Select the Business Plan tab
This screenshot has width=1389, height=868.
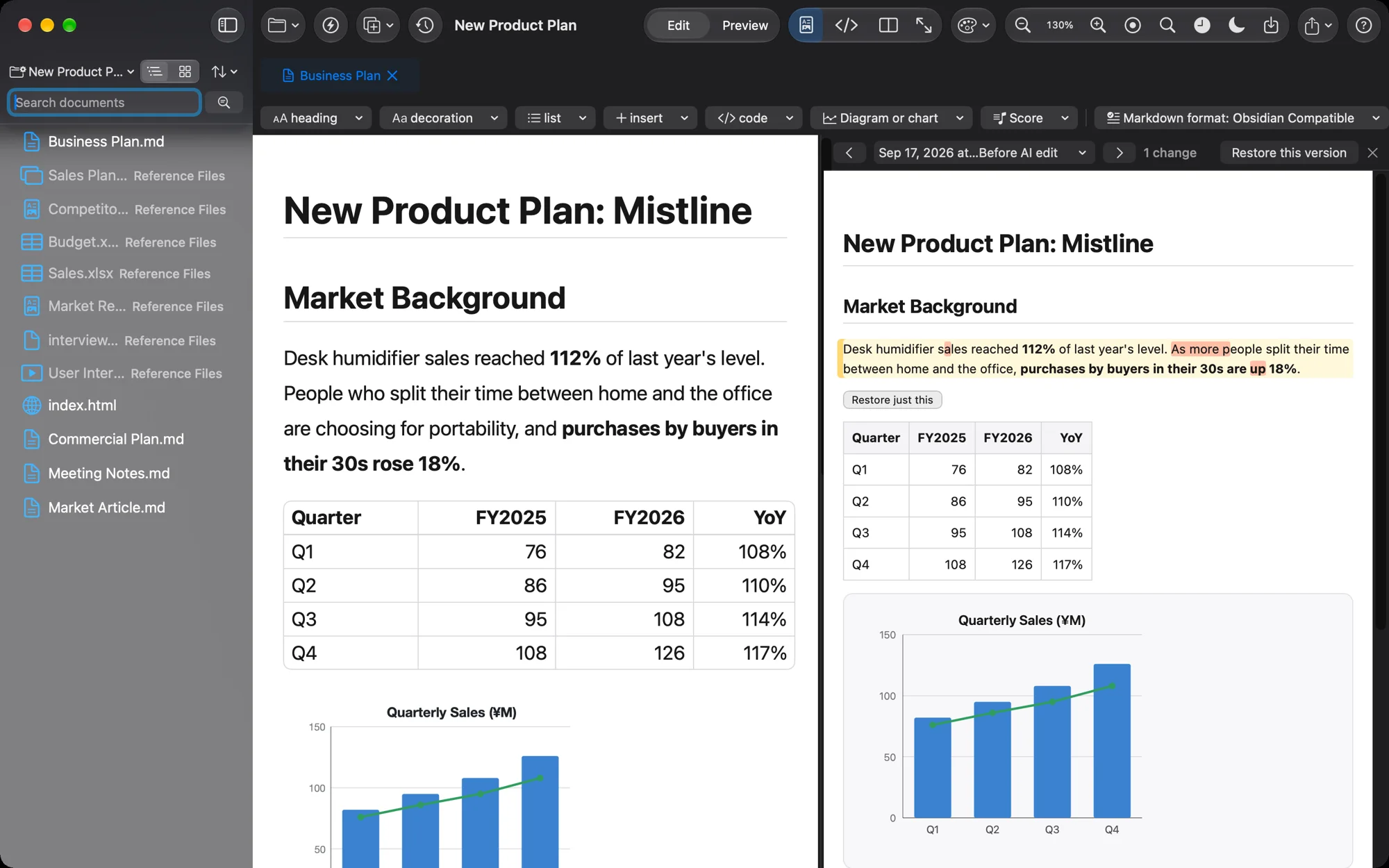point(332,76)
